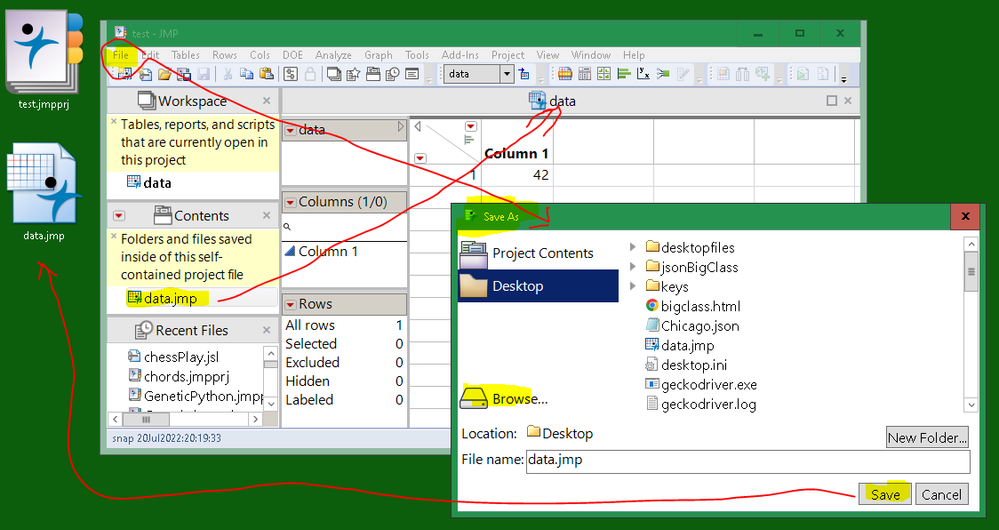Click the Open file folder toolbar icon

[x=165, y=75]
